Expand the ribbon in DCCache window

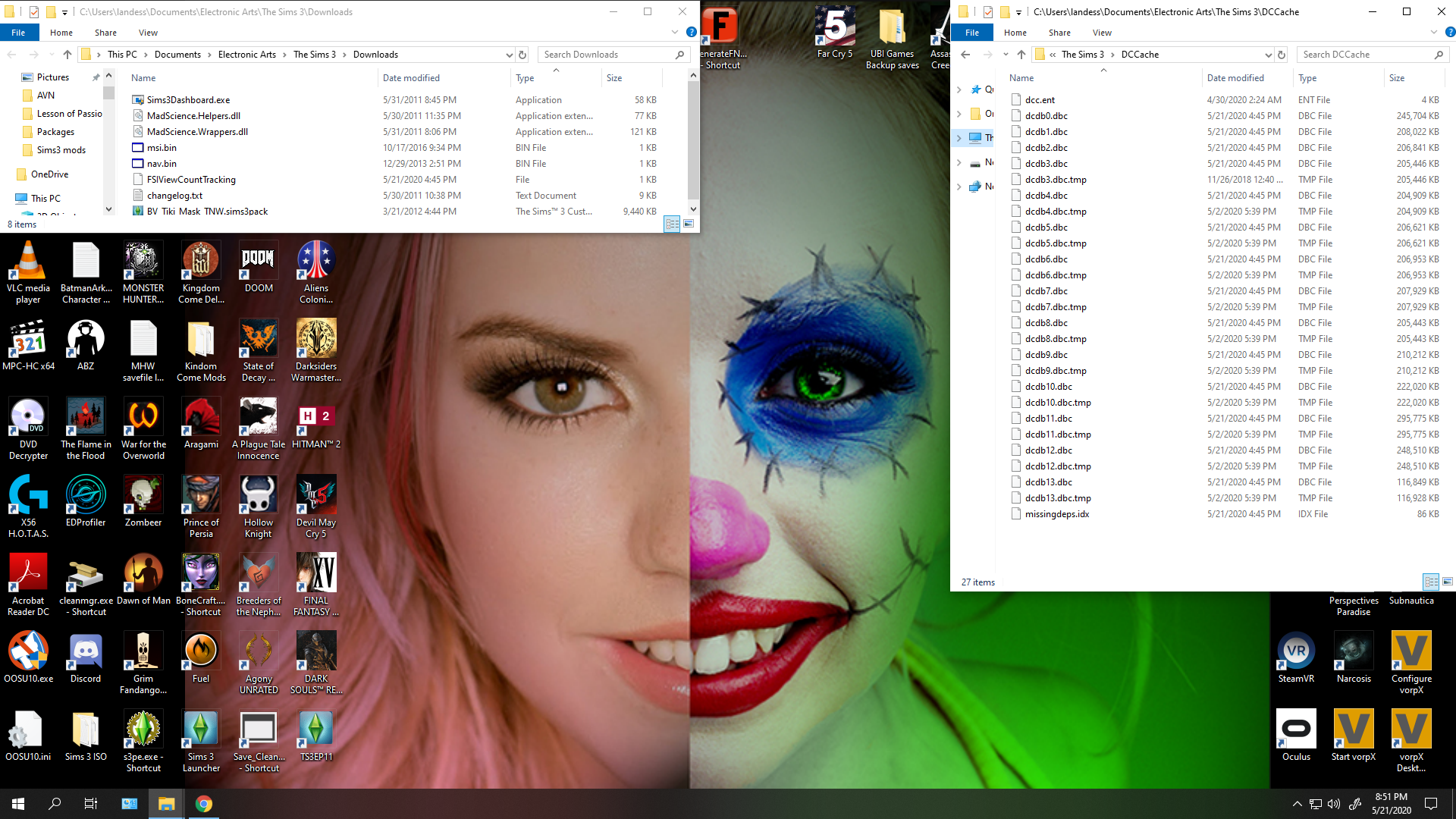click(1433, 32)
